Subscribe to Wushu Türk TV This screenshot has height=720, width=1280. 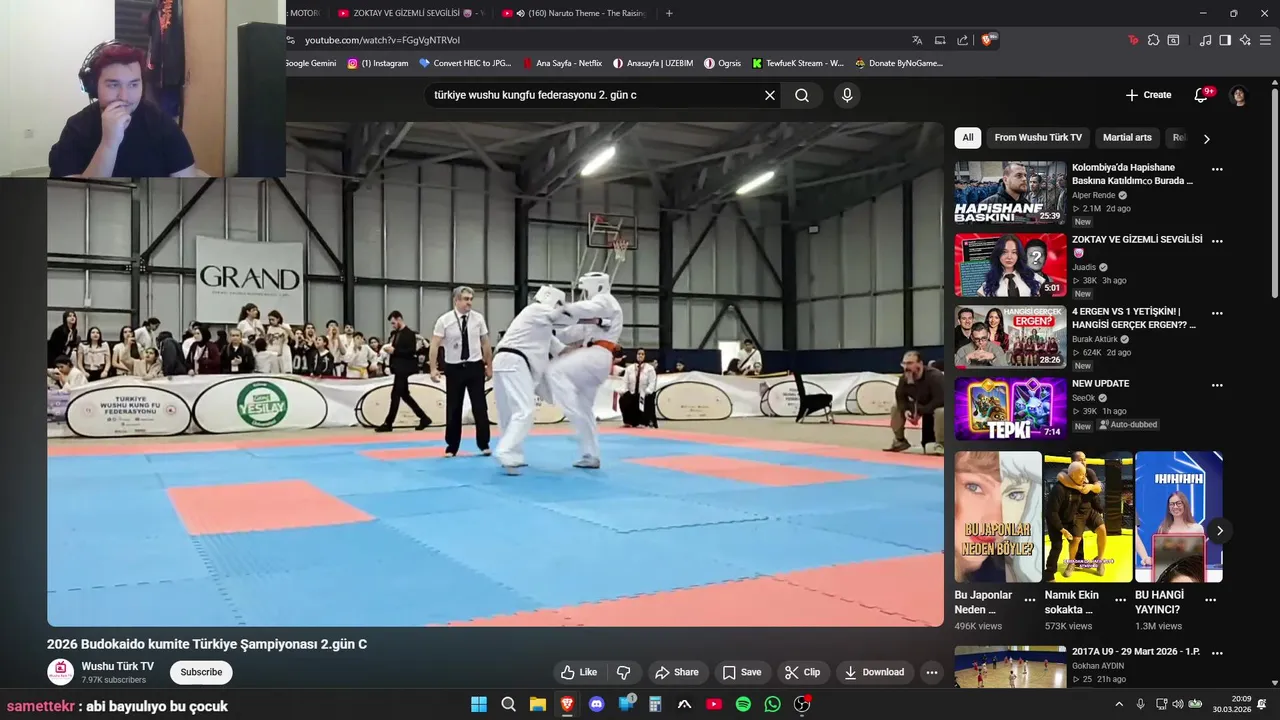pos(201,672)
